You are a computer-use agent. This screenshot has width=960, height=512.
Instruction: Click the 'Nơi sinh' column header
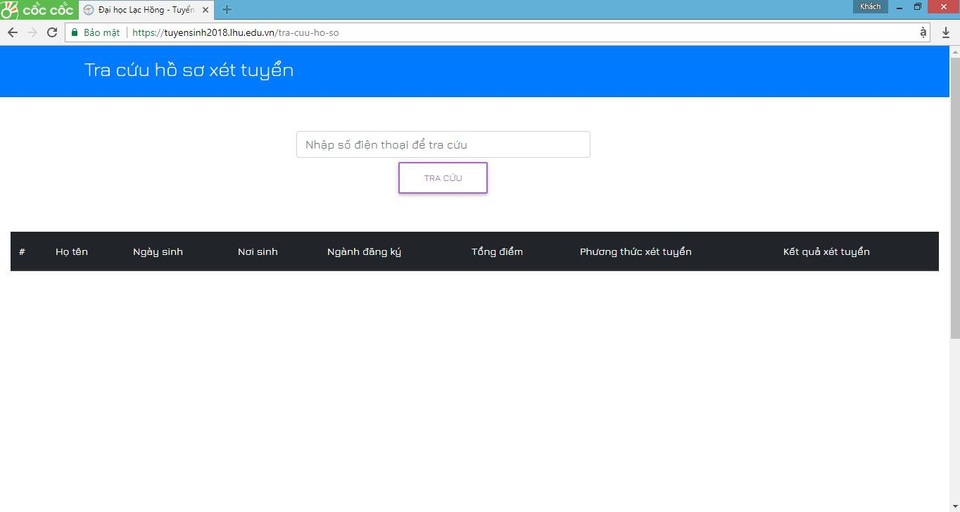[258, 252]
